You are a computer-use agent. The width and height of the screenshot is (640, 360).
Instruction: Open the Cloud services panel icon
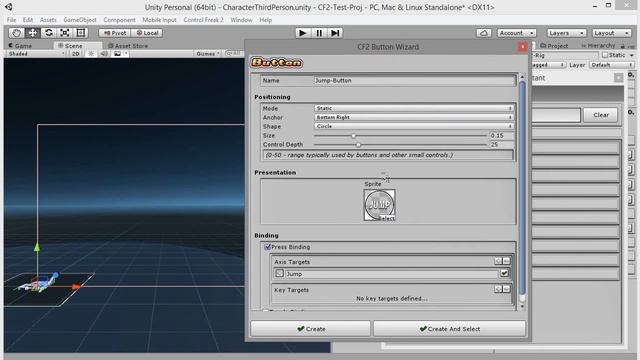pyautogui.click(x=484, y=33)
